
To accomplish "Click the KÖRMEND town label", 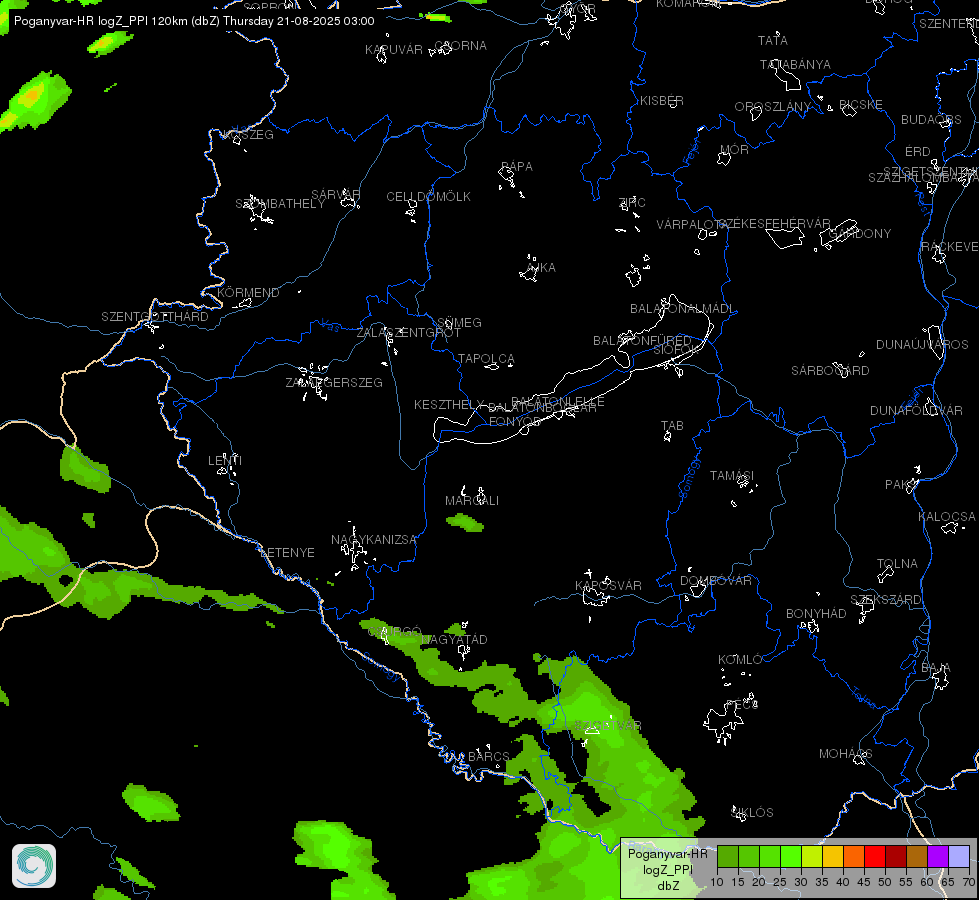I will pyautogui.click(x=248, y=292).
